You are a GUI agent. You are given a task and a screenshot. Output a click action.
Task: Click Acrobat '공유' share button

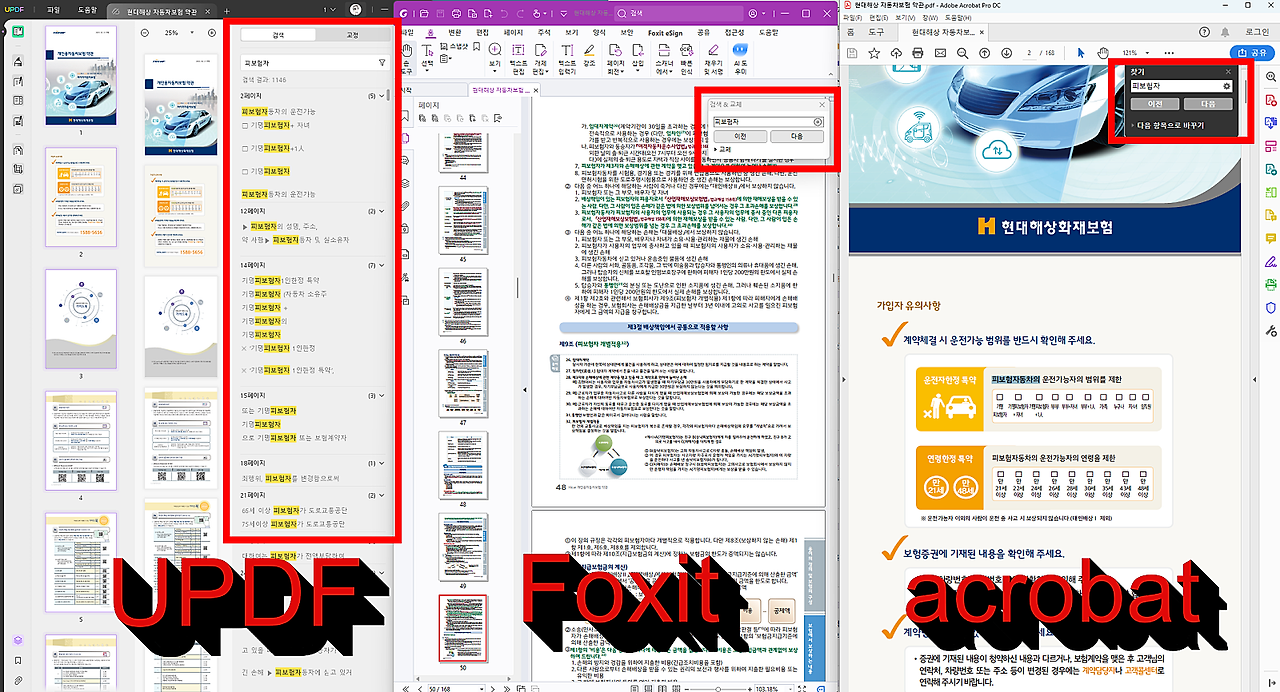point(1251,53)
